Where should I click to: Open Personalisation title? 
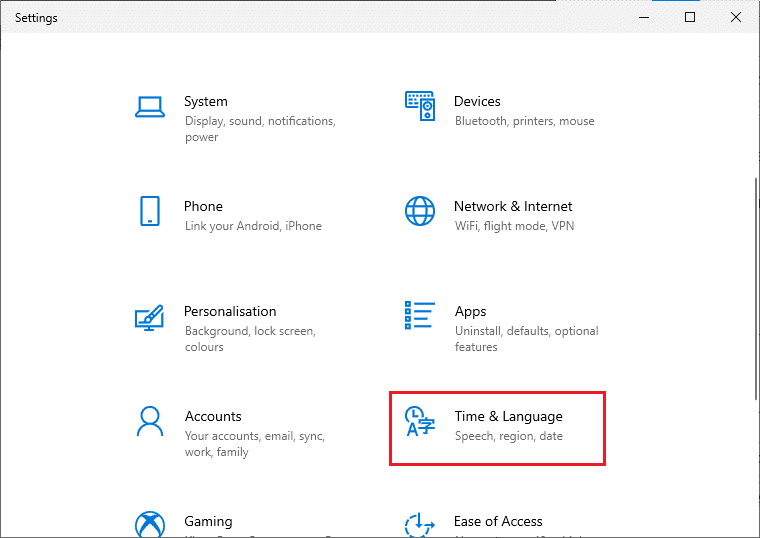coord(230,311)
